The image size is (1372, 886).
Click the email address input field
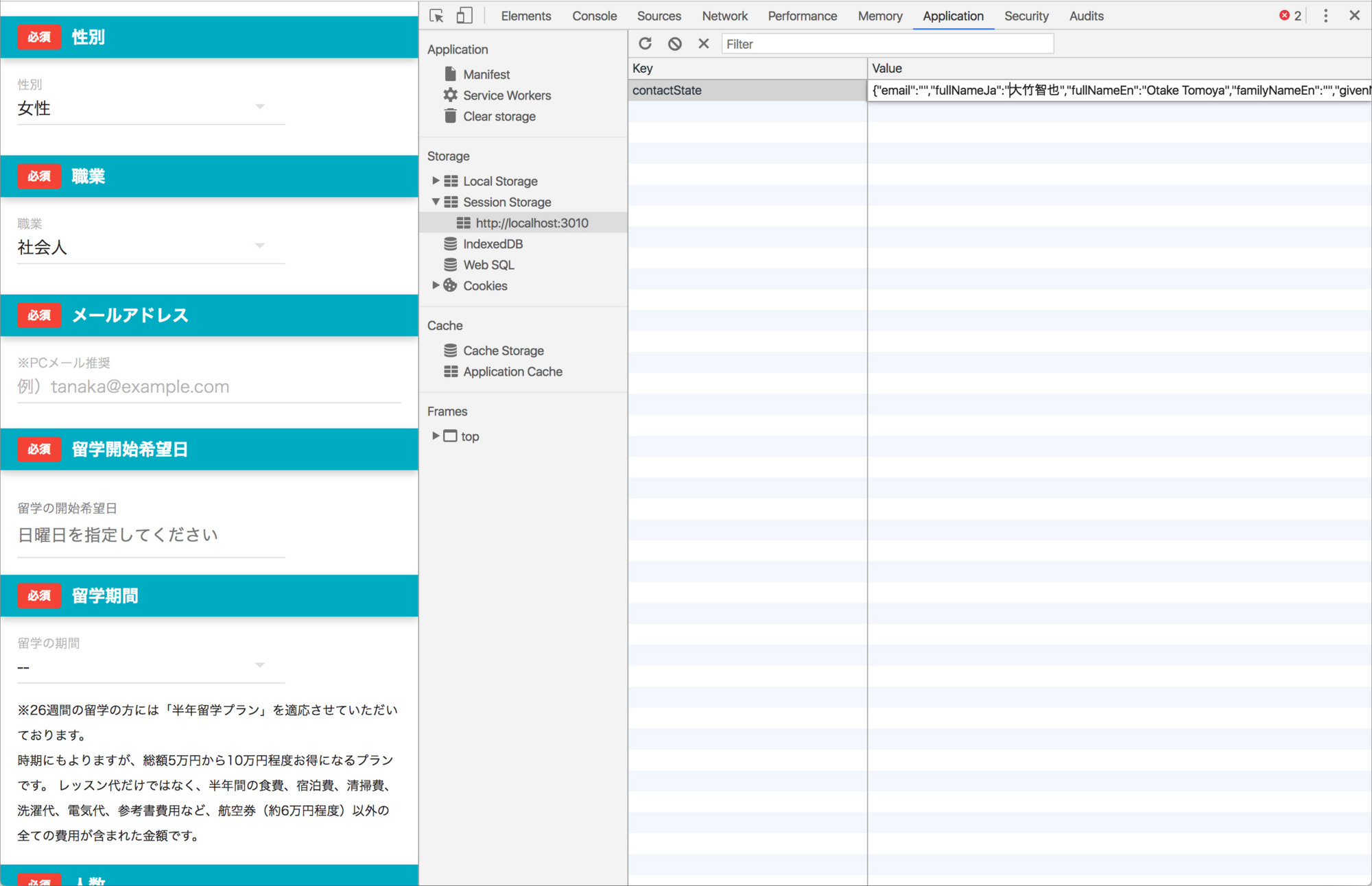click(x=209, y=387)
